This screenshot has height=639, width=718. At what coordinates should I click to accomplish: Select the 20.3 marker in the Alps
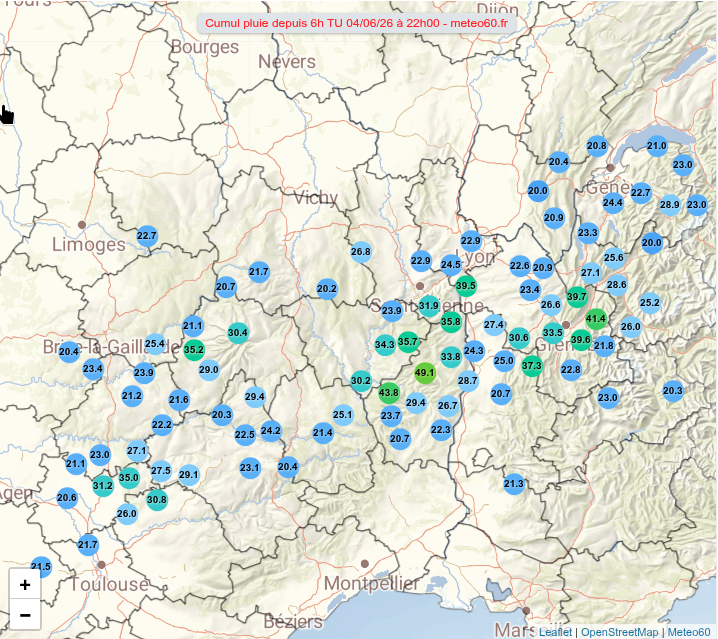(673, 391)
